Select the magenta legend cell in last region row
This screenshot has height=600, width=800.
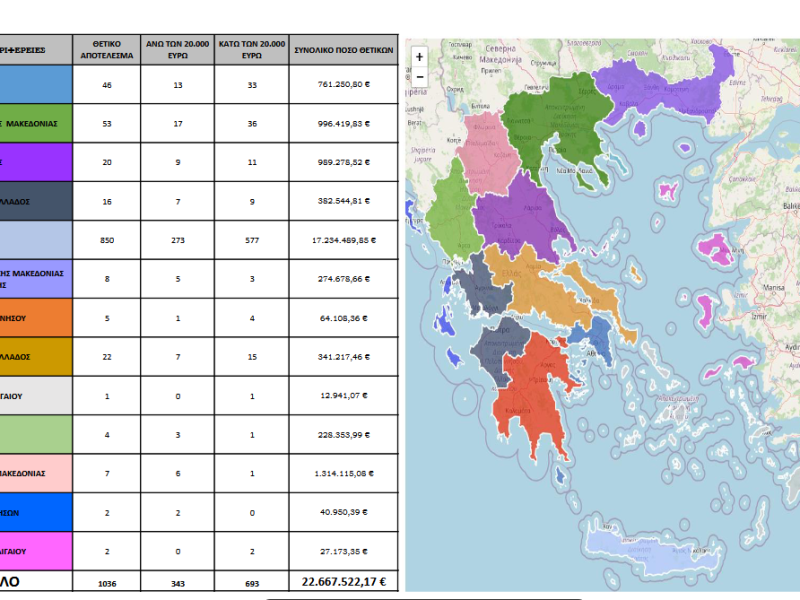(36, 551)
